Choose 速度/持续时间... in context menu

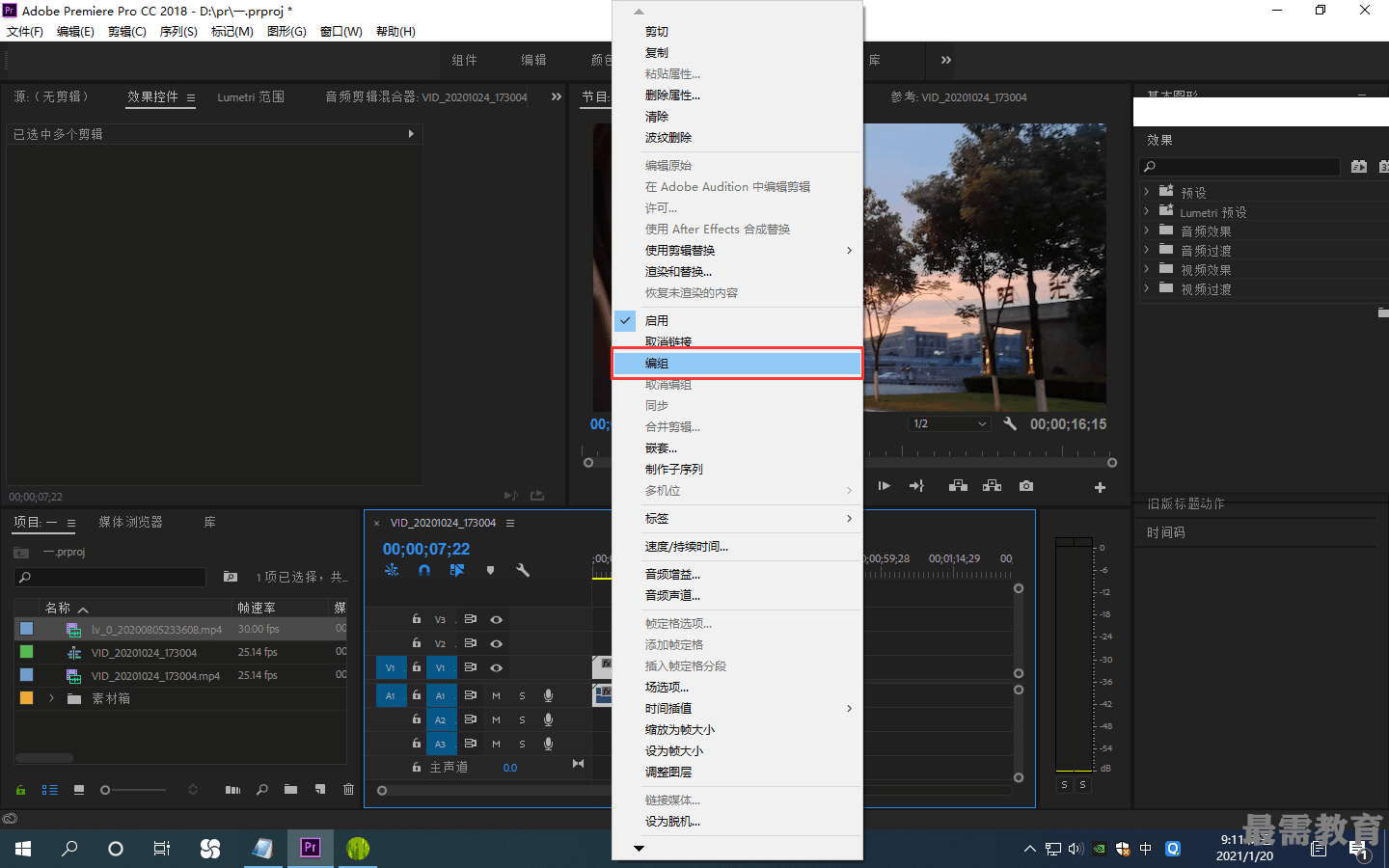737,546
